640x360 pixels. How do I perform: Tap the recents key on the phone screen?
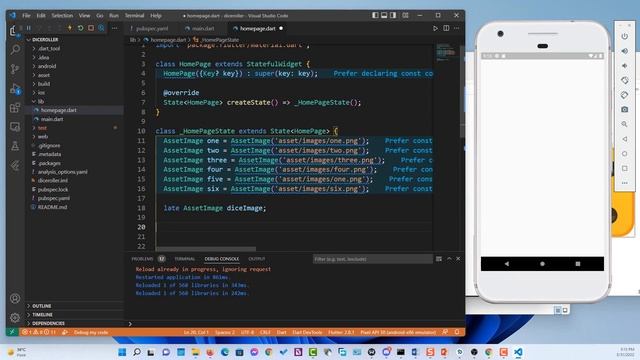pos(578,264)
